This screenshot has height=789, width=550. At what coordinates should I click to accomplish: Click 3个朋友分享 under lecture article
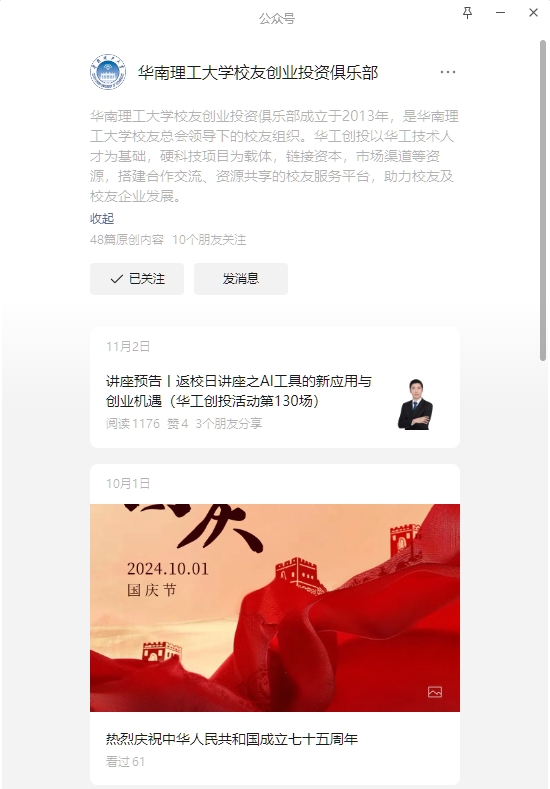point(228,424)
